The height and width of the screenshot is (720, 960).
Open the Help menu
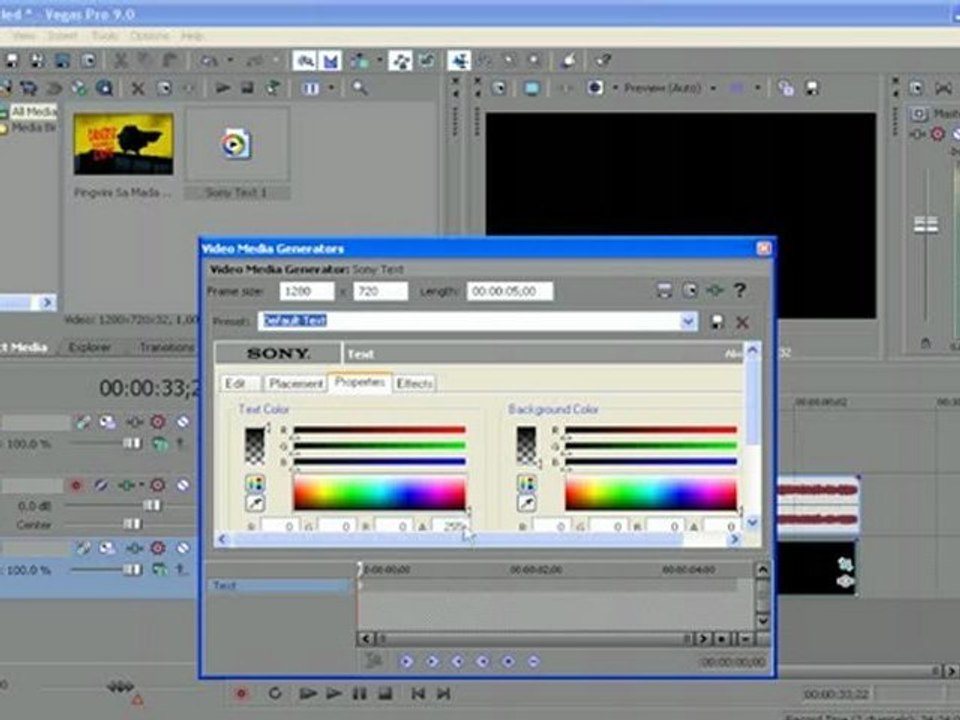(192, 36)
